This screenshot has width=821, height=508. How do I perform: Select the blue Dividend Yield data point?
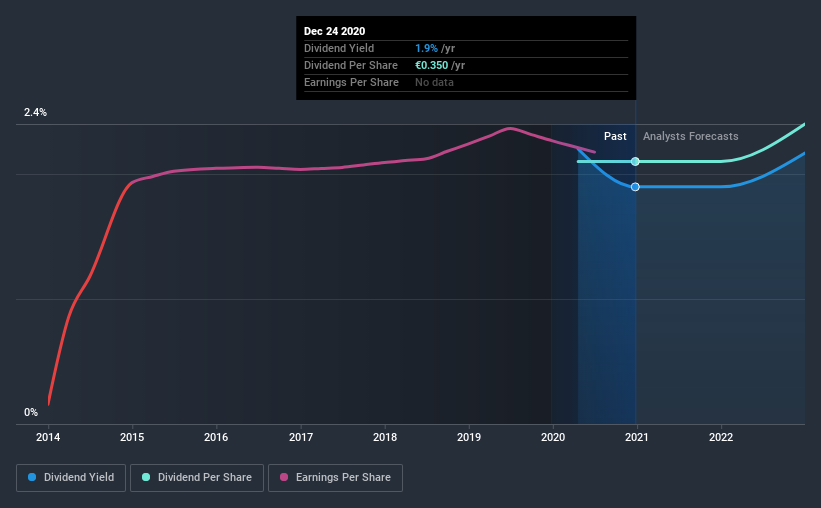(x=635, y=187)
